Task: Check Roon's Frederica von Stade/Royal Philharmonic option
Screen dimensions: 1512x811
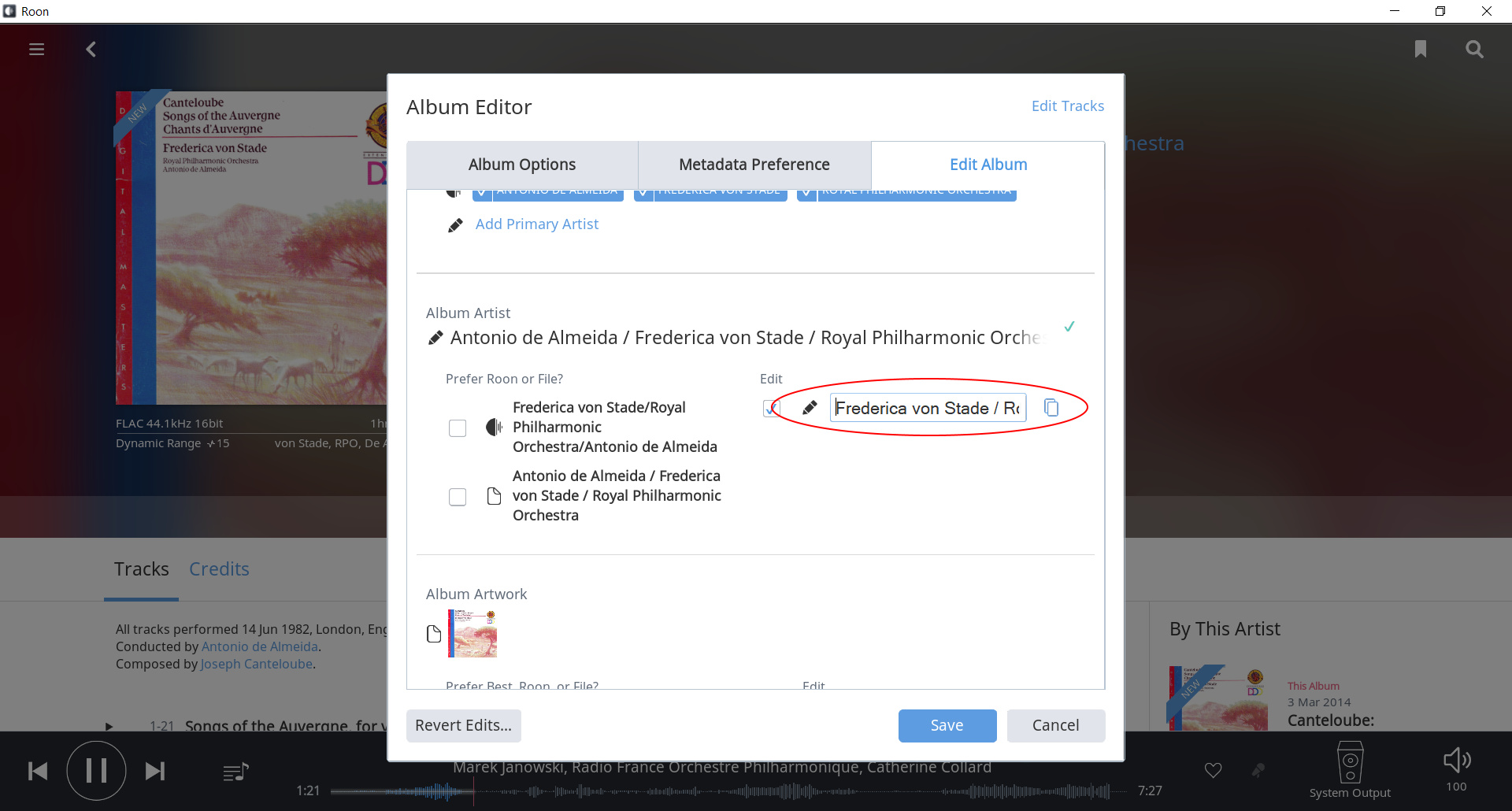Action: pyautogui.click(x=458, y=428)
